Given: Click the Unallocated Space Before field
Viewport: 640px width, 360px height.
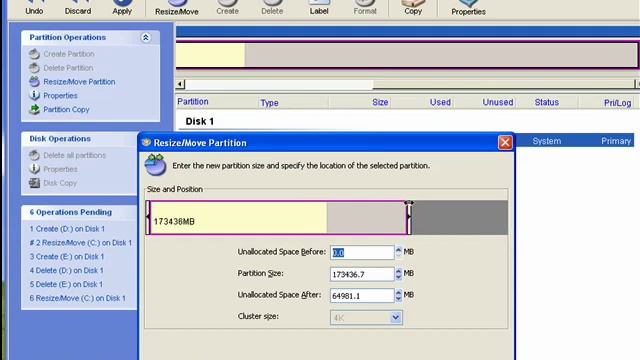Looking at the screenshot, I should click(x=362, y=253).
